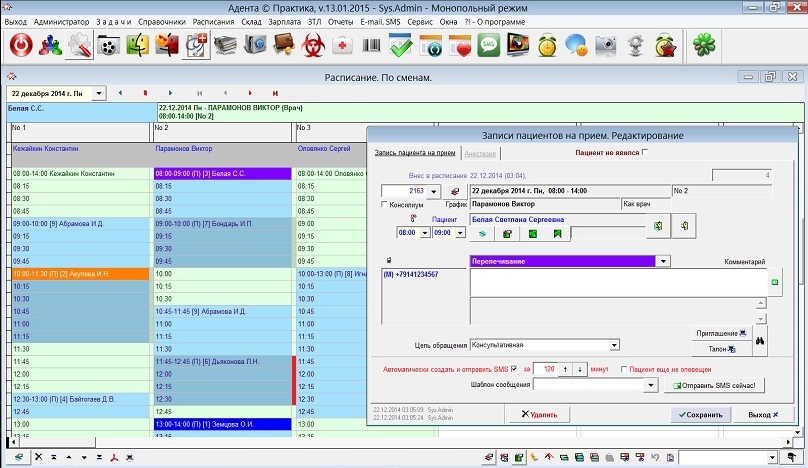Click the biohazard toolbar icon
Image resolution: width=808 pixels, height=468 pixels.
pos(312,45)
